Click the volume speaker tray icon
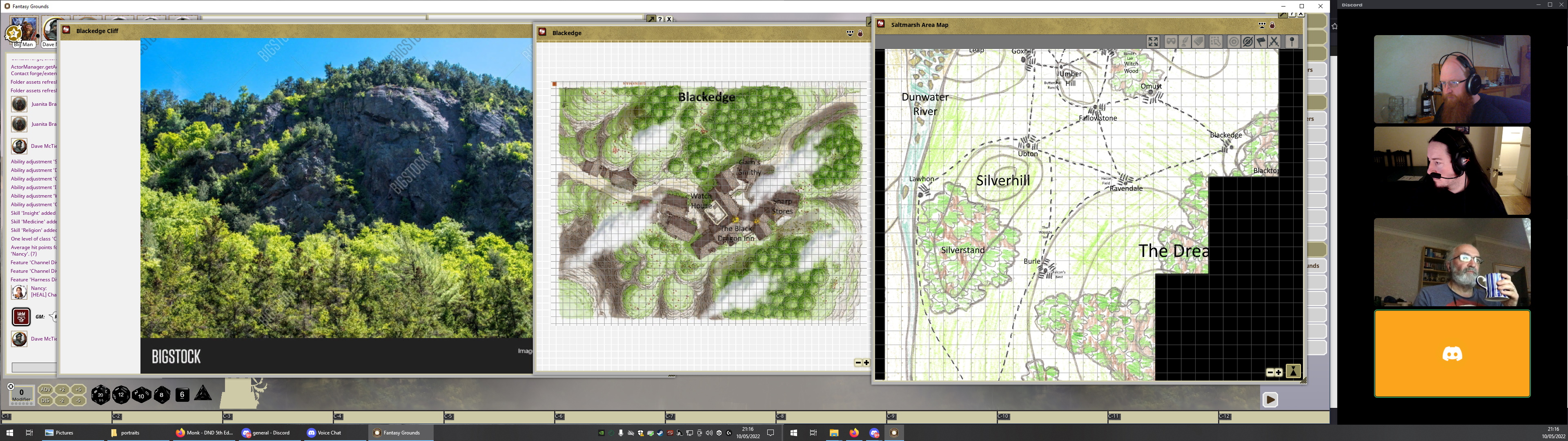Viewport: 1568px width, 441px height. pos(709,433)
